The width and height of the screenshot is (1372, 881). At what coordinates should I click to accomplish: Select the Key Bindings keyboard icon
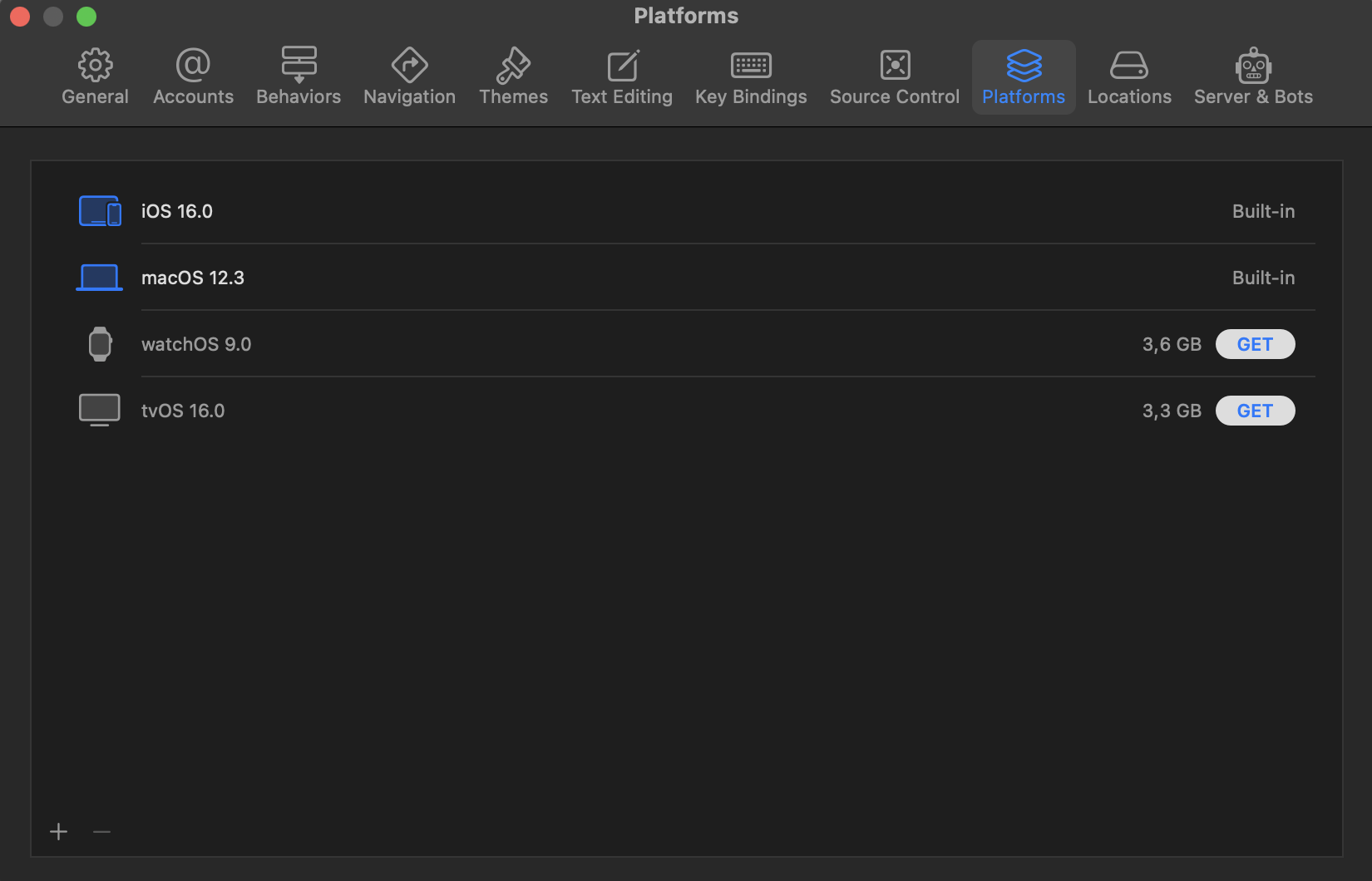pos(751,65)
